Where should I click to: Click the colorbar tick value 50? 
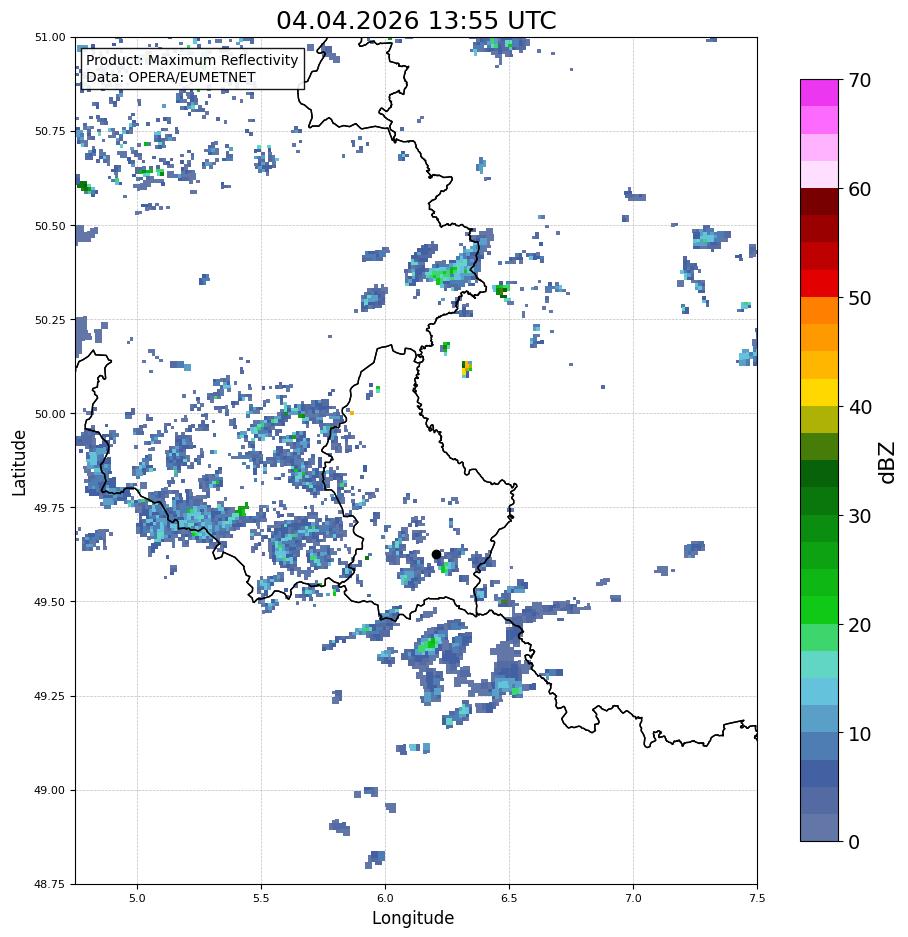pyautogui.click(x=860, y=298)
